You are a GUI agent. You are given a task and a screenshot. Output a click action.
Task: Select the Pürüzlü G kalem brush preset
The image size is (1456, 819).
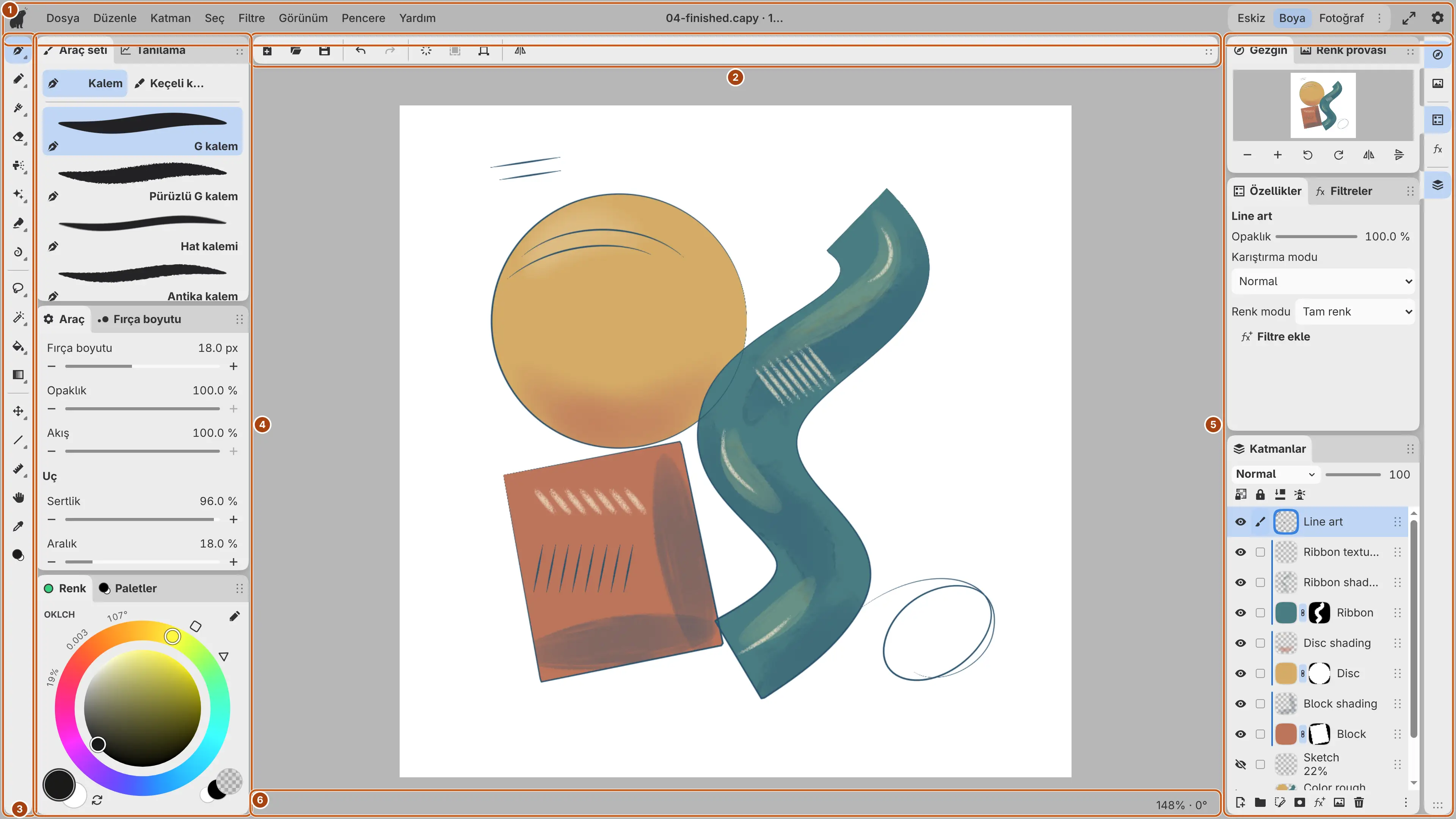pos(143,182)
